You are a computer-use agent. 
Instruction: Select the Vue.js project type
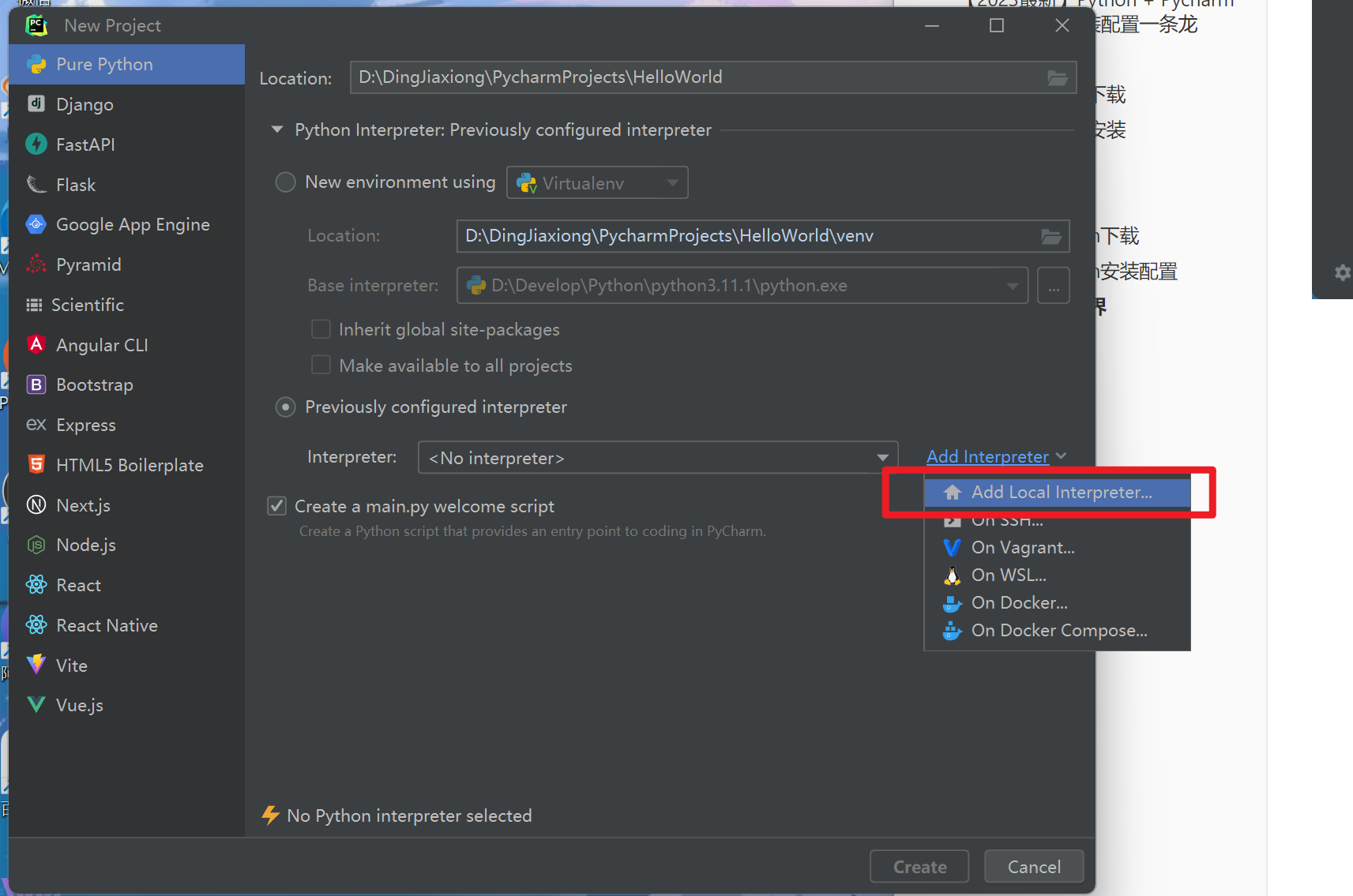(79, 704)
